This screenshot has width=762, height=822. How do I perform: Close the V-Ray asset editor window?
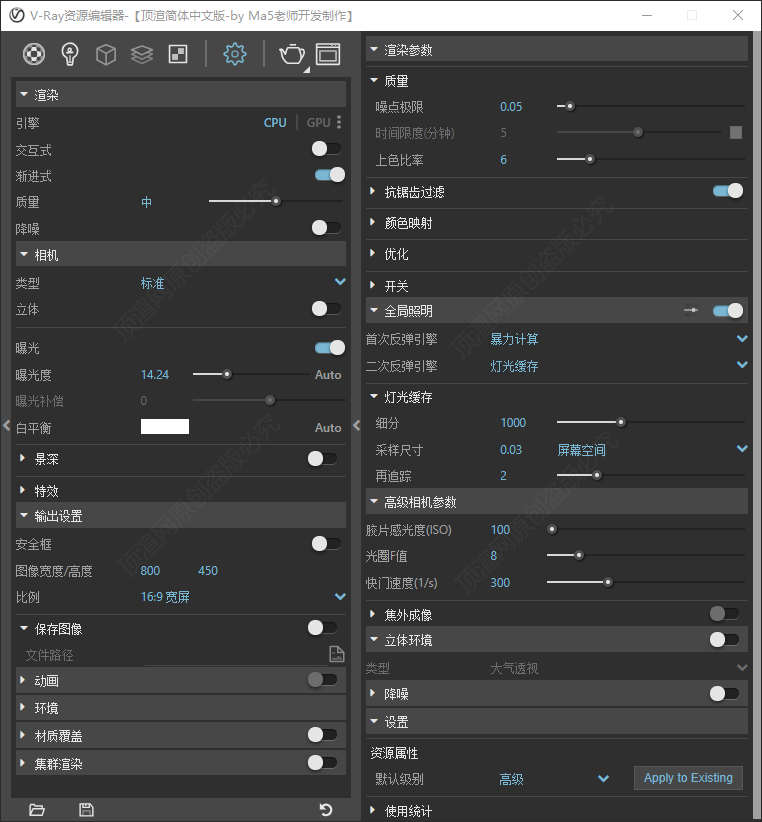point(738,15)
